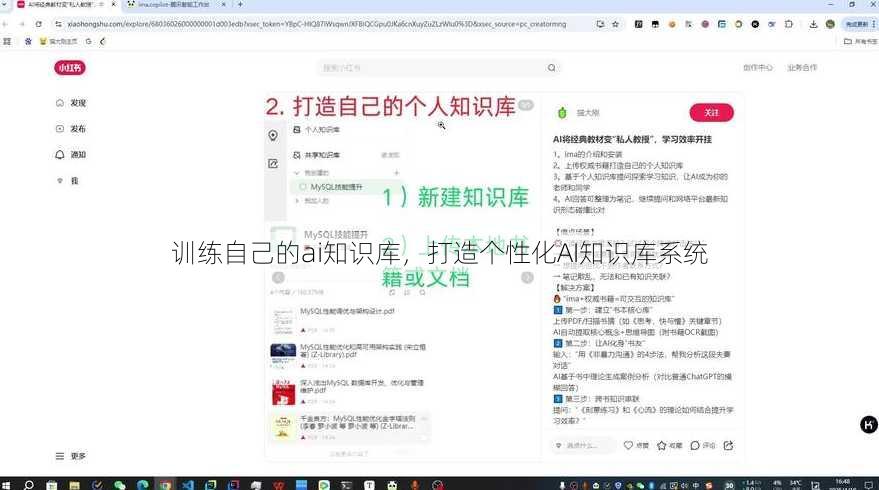Open the 发现 sidebar item
Screen dimensions: 879x490
click(x=71, y=103)
